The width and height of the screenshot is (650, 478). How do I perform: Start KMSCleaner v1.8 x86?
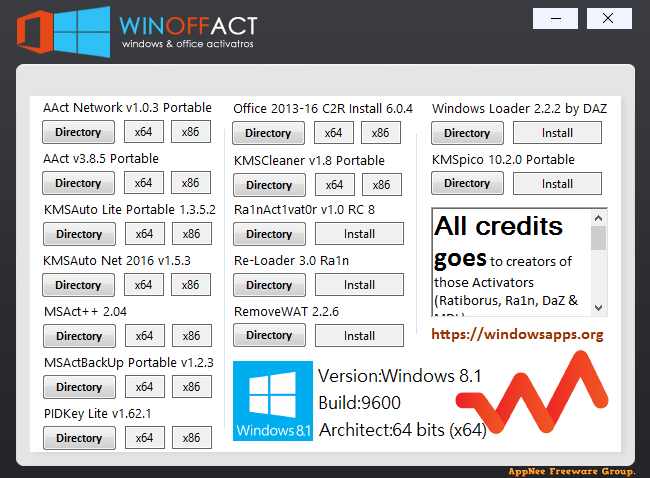[x=382, y=184]
